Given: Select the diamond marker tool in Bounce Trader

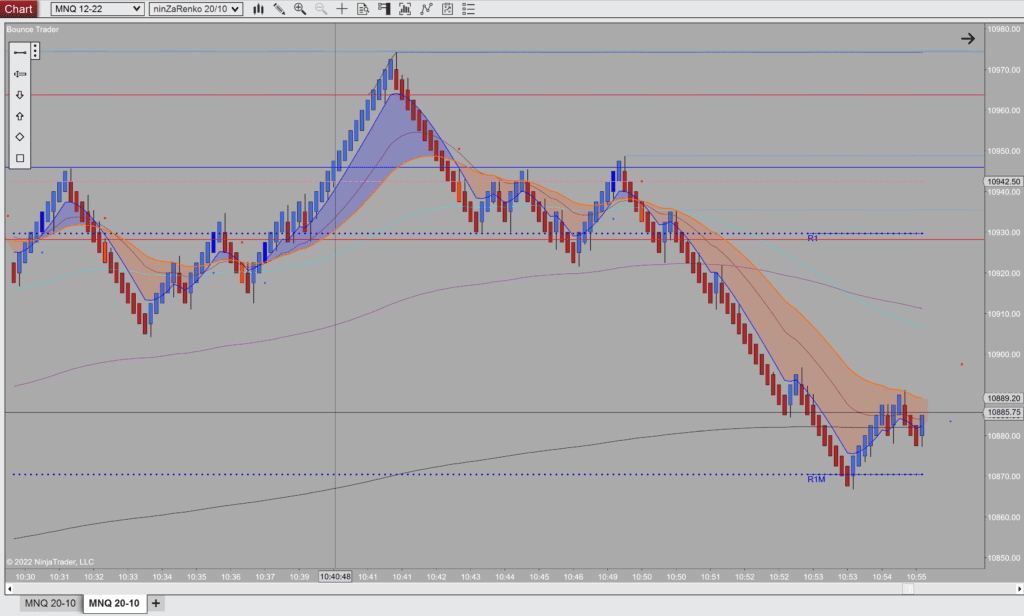Looking at the screenshot, I should pos(19,136).
